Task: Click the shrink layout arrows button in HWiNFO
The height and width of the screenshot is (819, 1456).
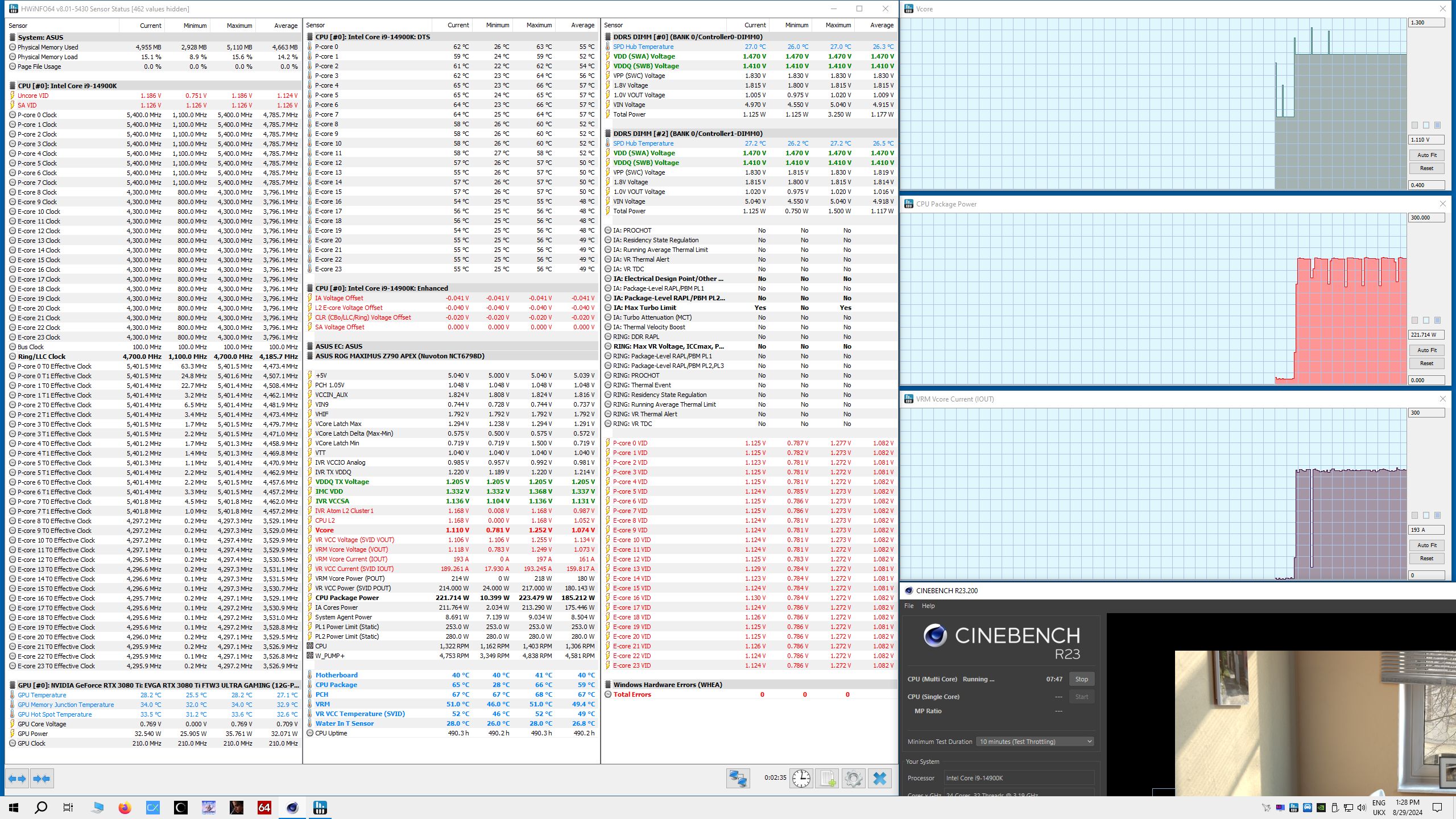Action: [42, 779]
